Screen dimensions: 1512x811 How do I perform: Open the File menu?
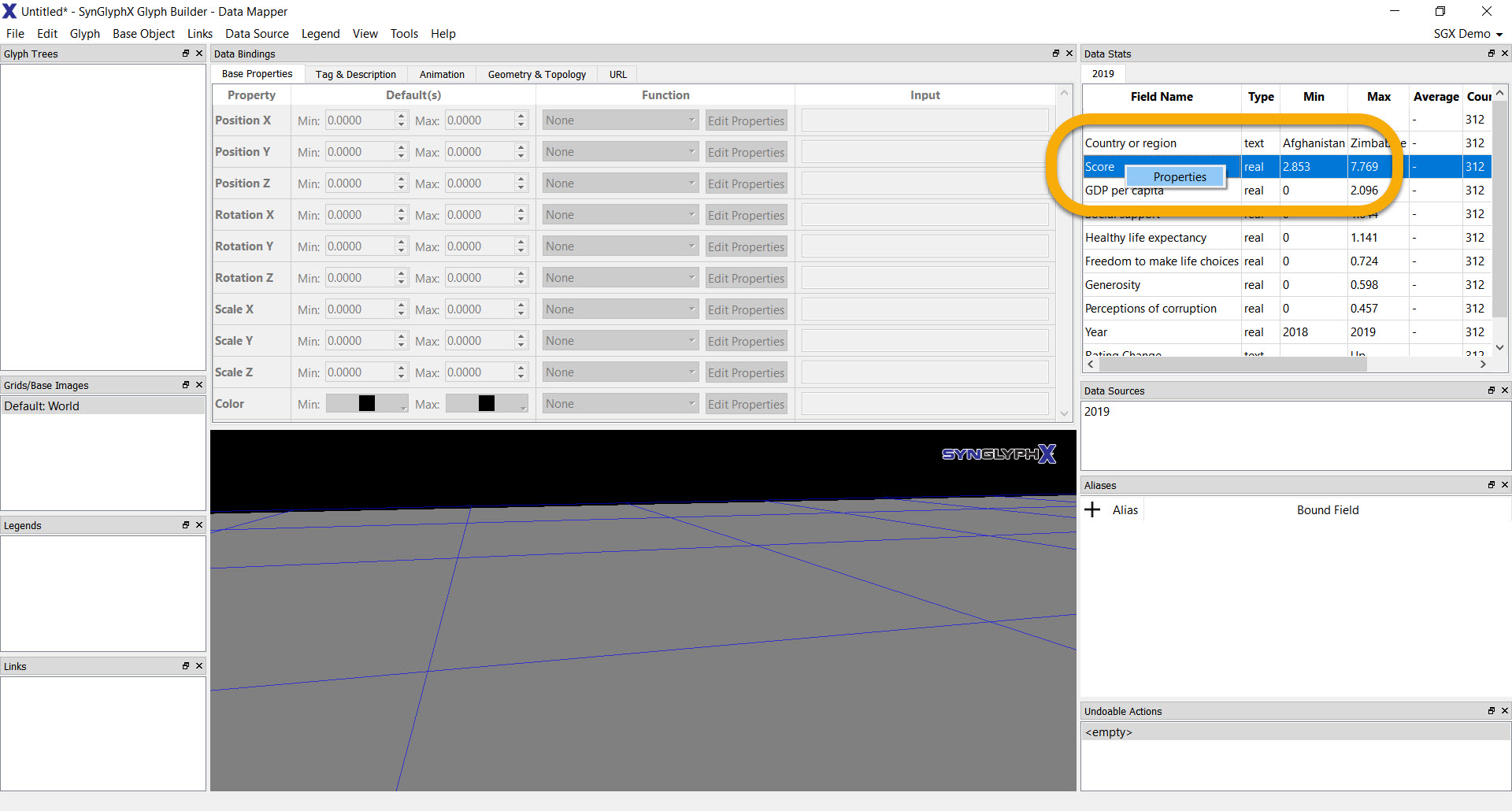point(15,34)
